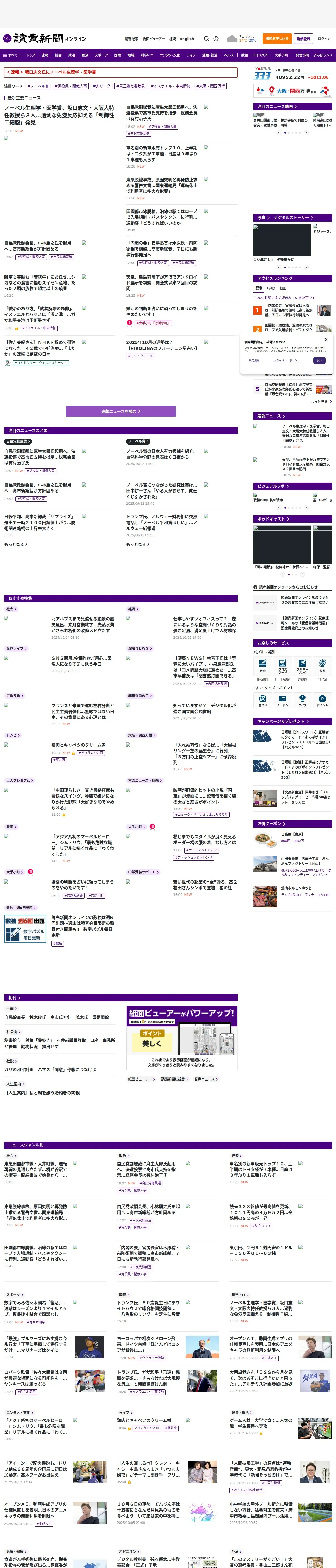Viewport: 336px width, 1568px height.
Task: Expand the ポッドキャスト section header
Action: point(293,519)
